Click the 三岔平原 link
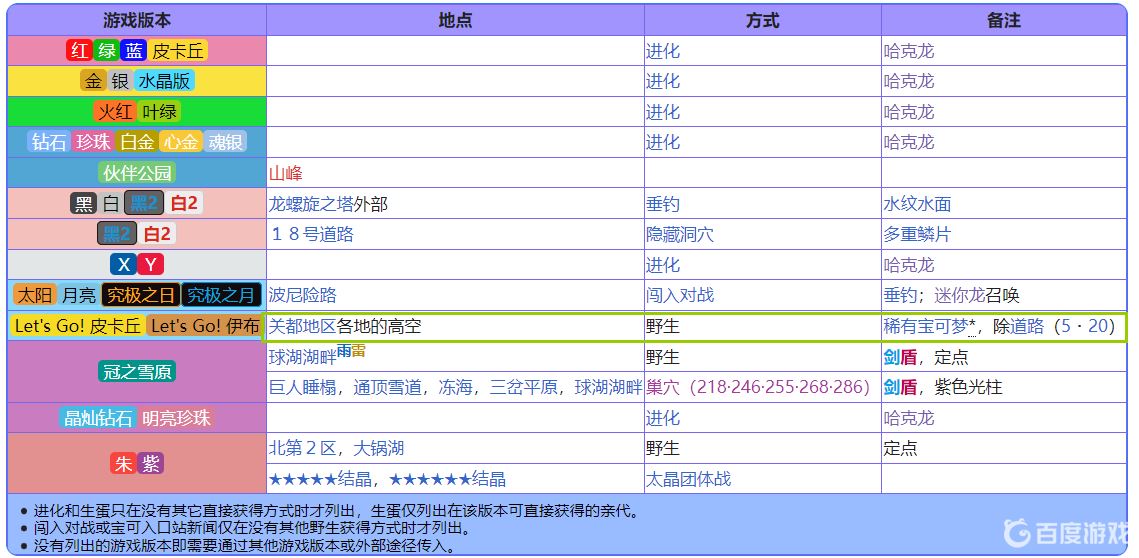This screenshot has width=1139, height=558. click(x=523, y=387)
